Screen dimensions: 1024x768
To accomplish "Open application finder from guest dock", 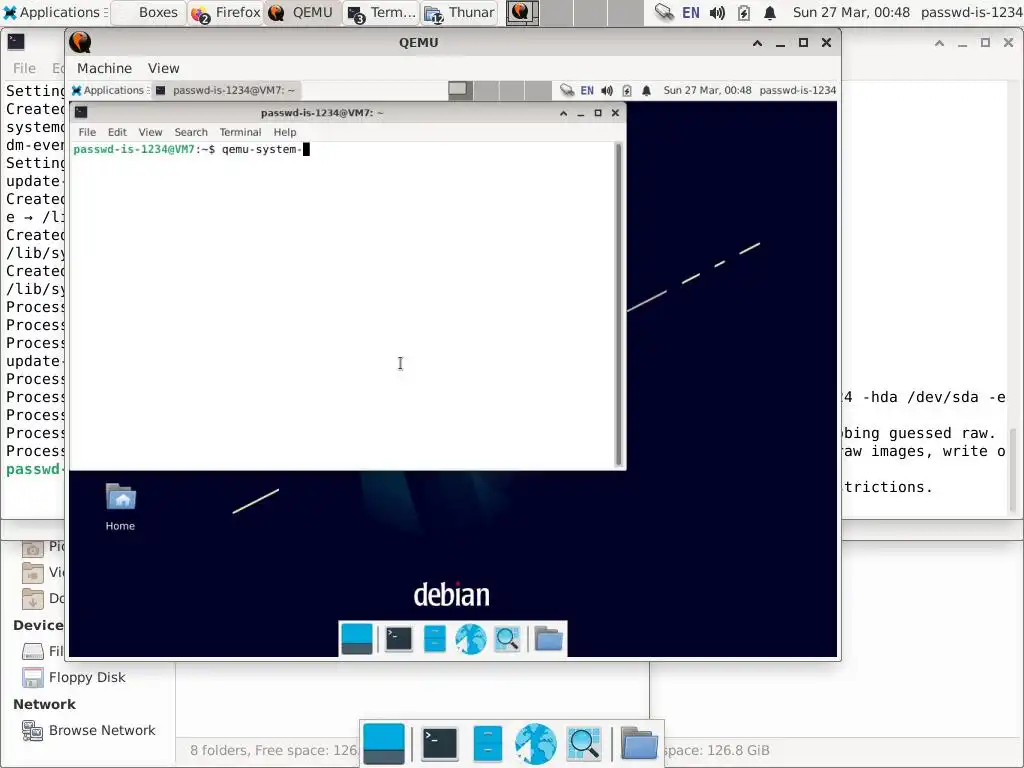I will tap(507, 639).
